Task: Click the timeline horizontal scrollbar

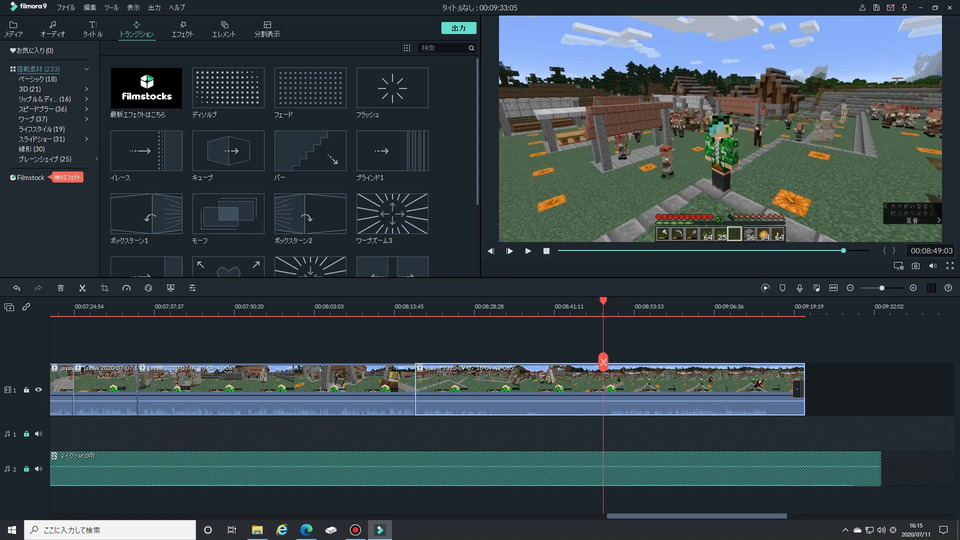Action: pyautogui.click(x=697, y=516)
